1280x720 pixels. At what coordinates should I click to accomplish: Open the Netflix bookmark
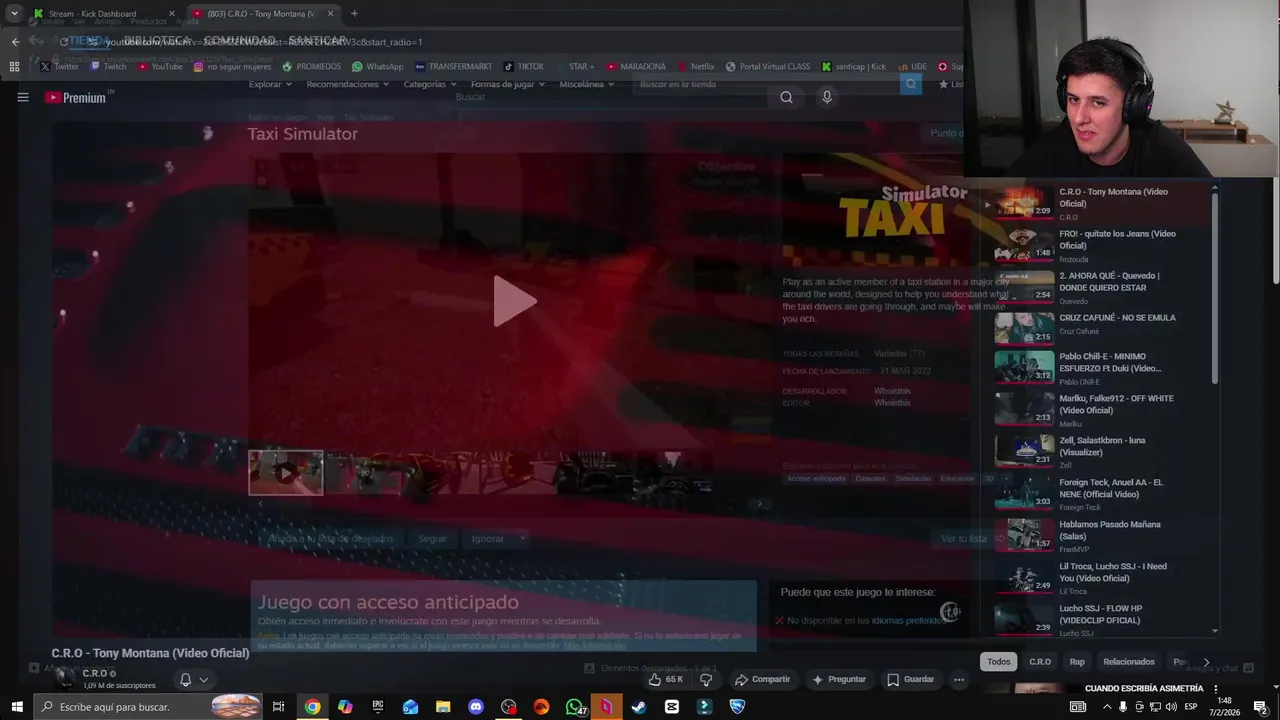[x=695, y=67]
